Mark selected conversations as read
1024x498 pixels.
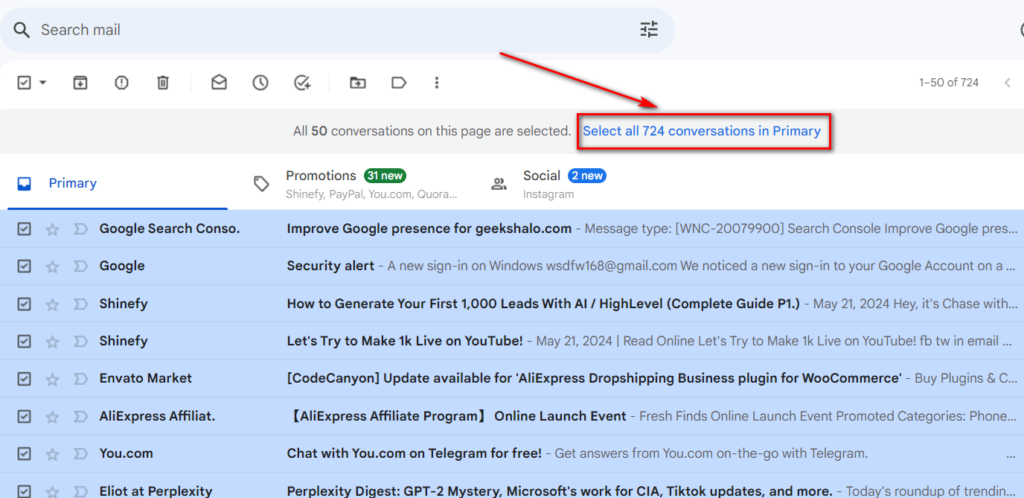coord(219,82)
